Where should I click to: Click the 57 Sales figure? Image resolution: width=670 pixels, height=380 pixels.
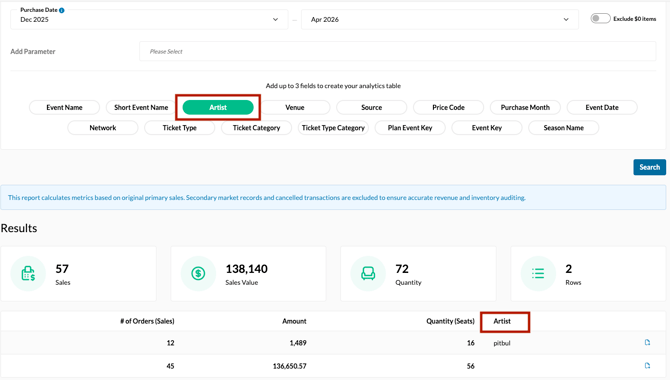click(62, 269)
